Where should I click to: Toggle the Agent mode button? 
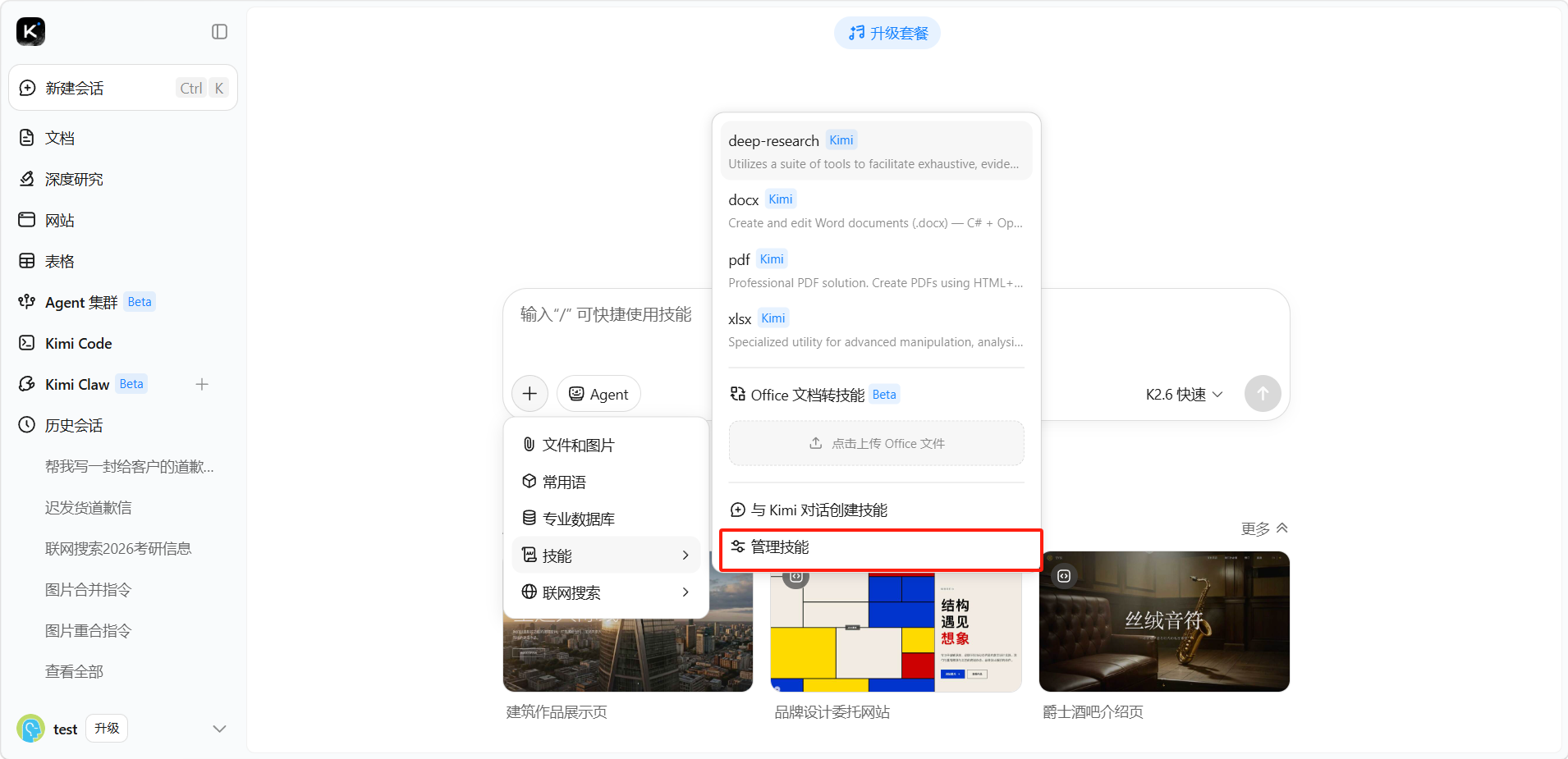click(x=598, y=394)
